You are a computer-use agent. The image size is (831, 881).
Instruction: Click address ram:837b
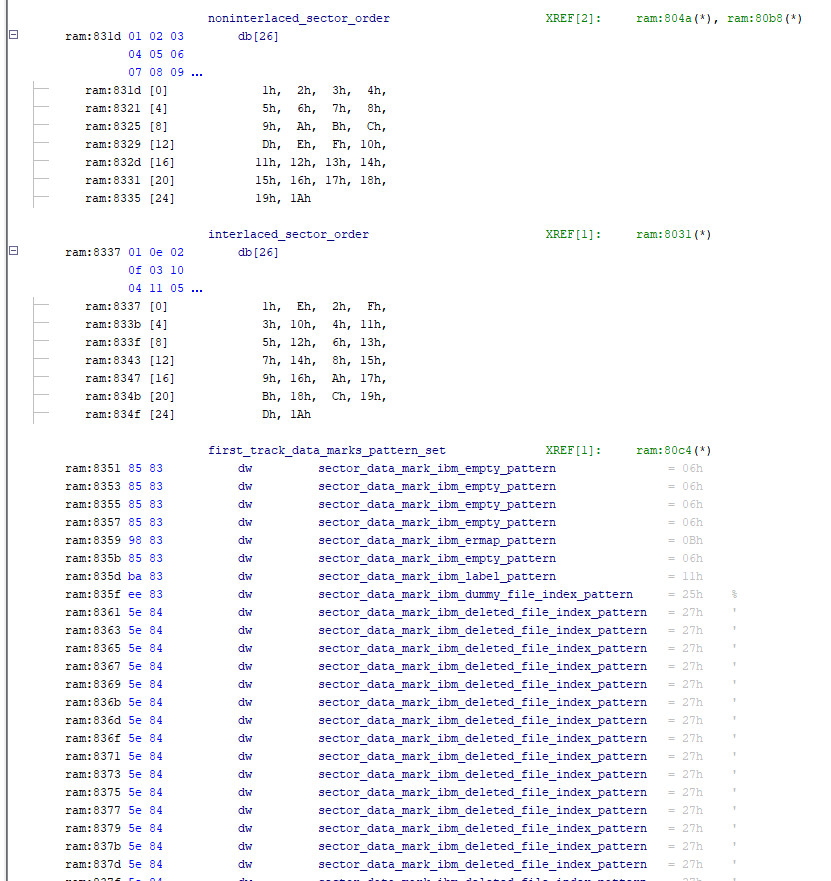tap(93, 846)
